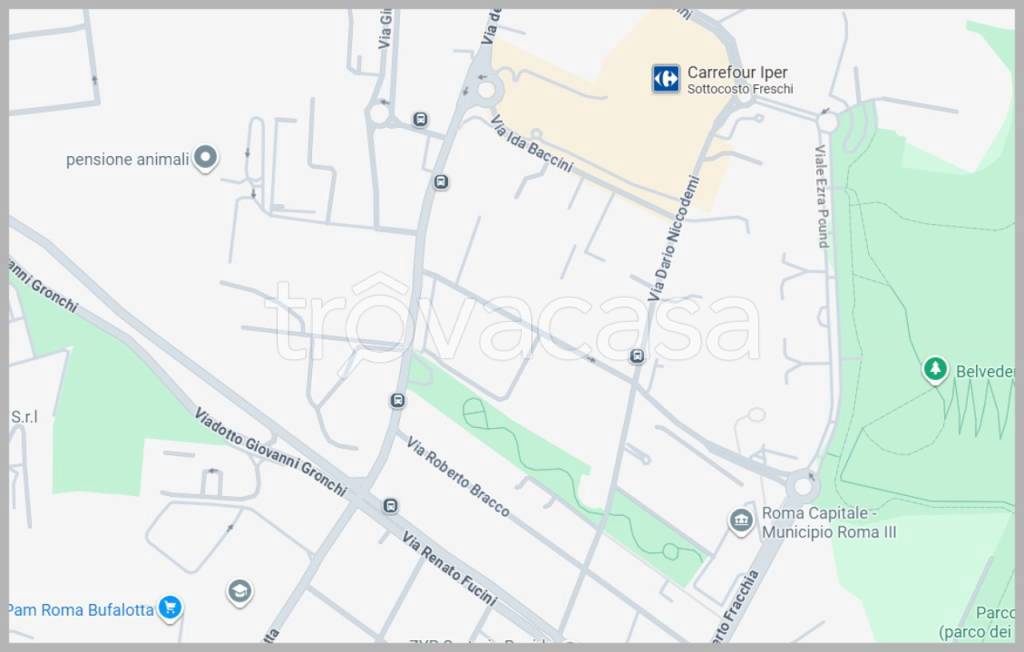The width and height of the screenshot is (1024, 652).
Task: Click bus stop icon on Via Dario Niccodemi
Action: (637, 356)
